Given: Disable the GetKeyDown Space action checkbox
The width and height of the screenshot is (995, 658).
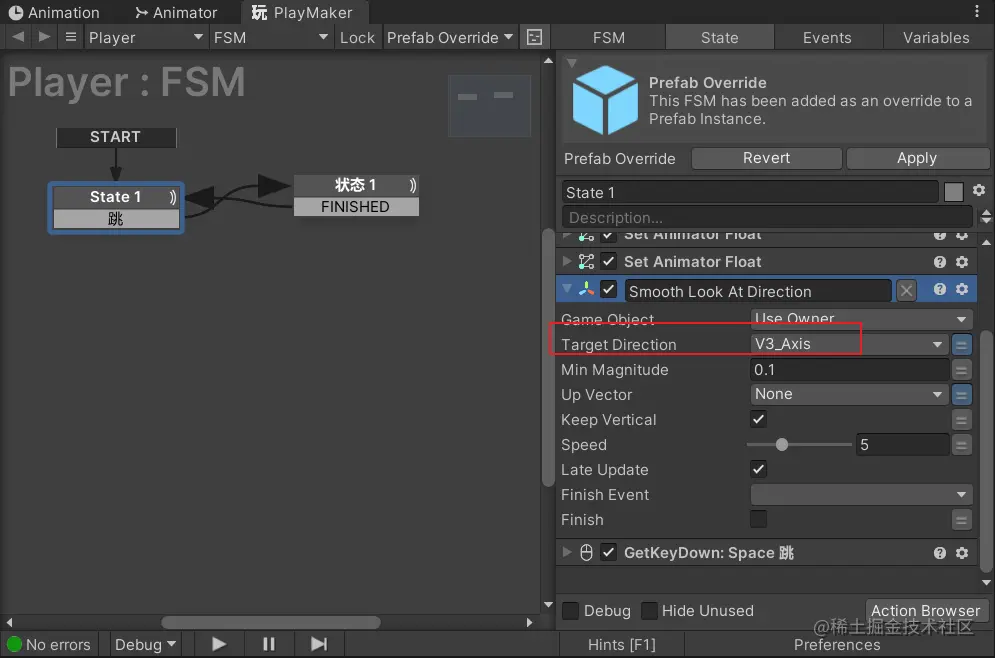Looking at the screenshot, I should (608, 552).
